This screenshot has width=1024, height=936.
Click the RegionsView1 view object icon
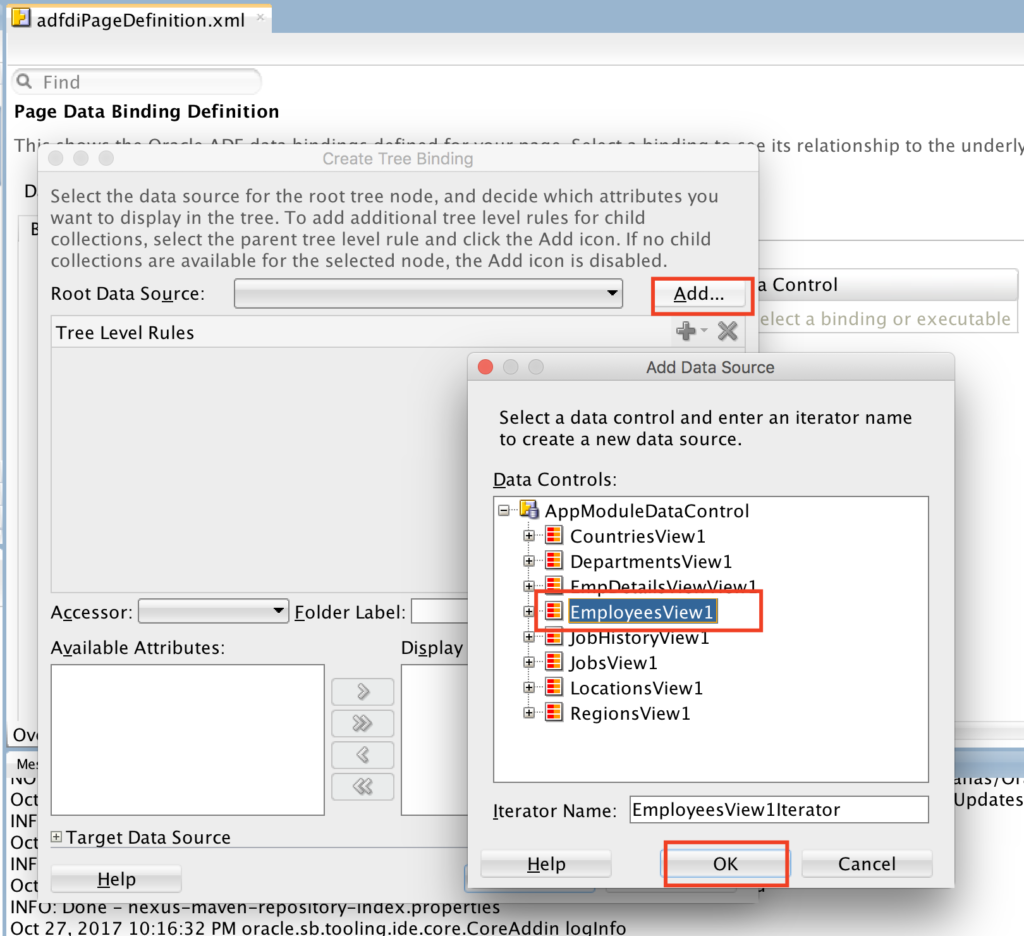coord(554,713)
